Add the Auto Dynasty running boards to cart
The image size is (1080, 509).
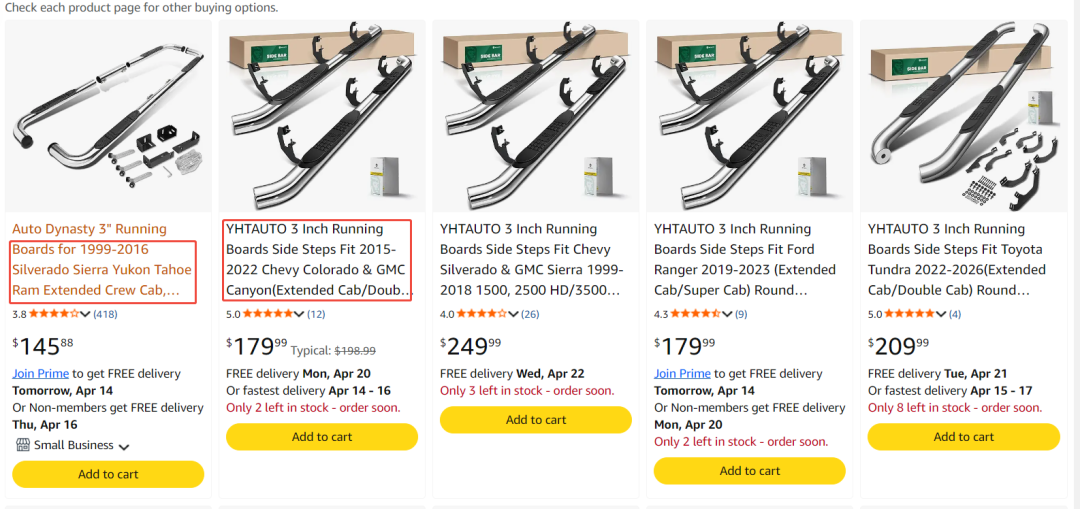108,474
